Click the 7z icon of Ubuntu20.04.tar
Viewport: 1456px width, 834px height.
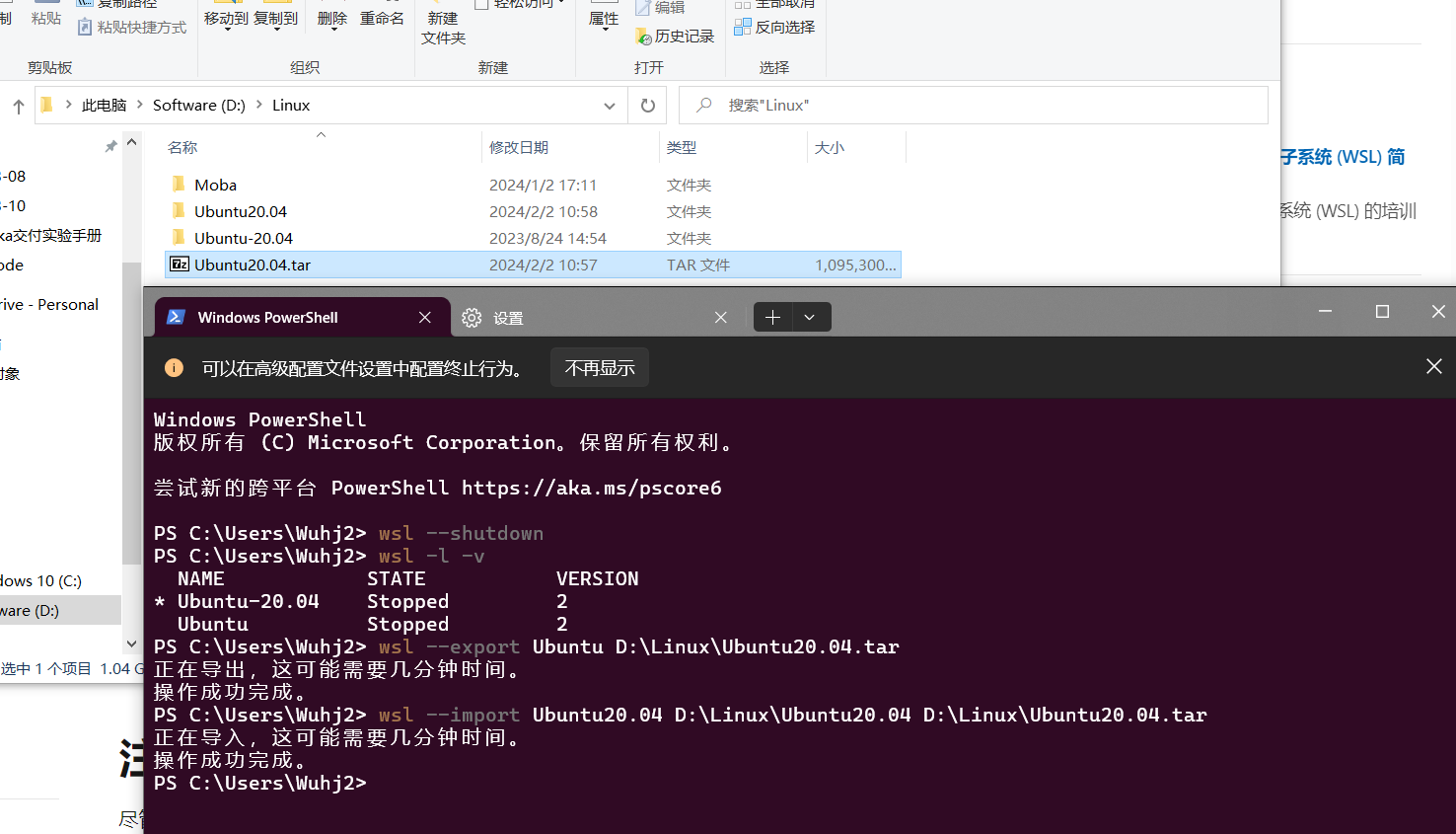pos(180,265)
